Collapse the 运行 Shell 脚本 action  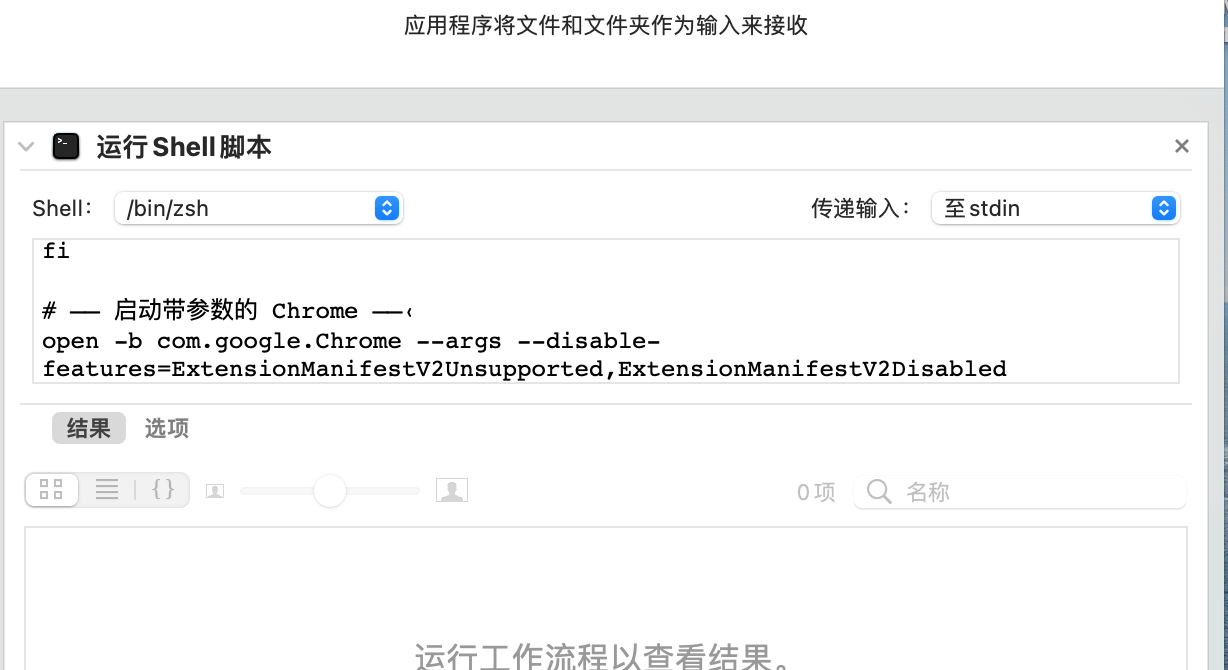(26, 146)
